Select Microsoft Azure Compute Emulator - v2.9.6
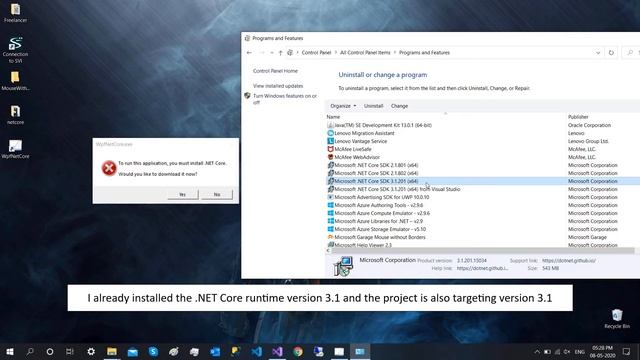The image size is (640, 360). [382, 213]
